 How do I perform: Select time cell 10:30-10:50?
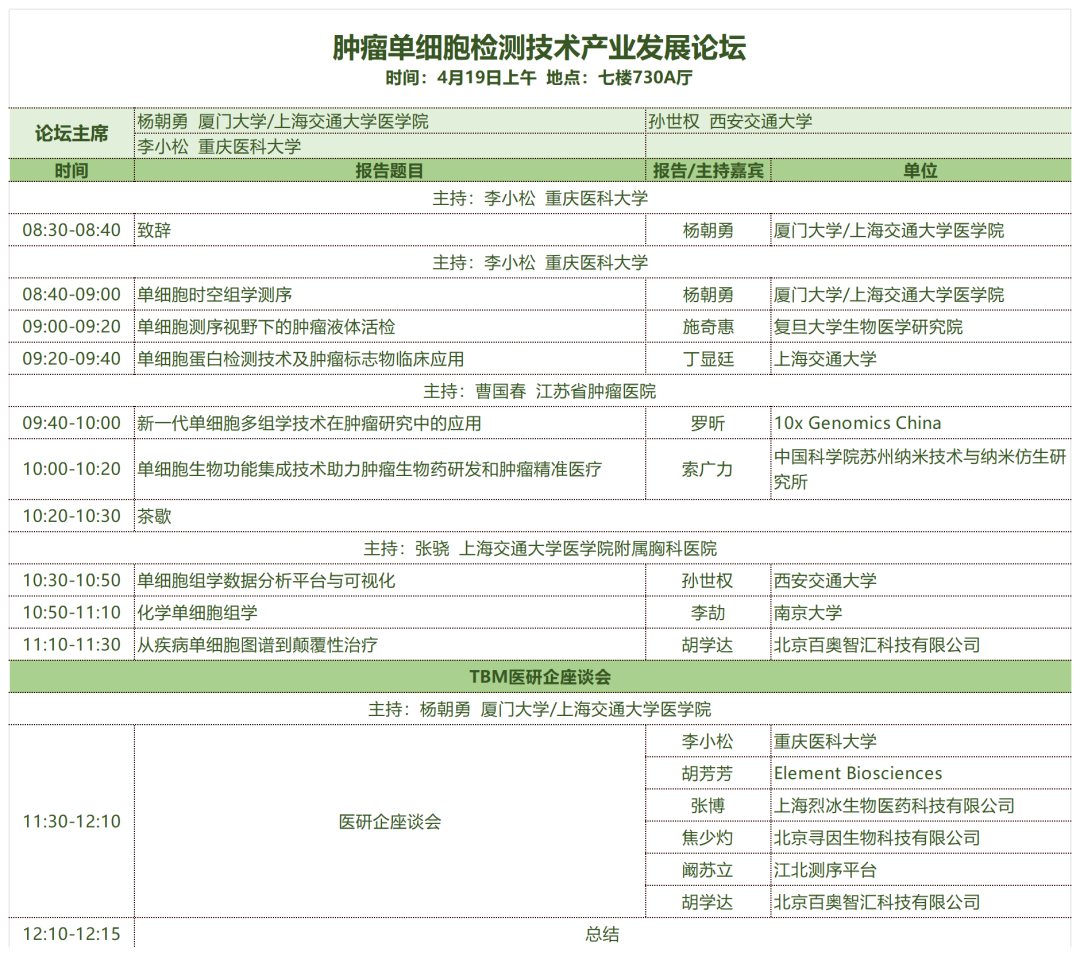click(x=72, y=581)
